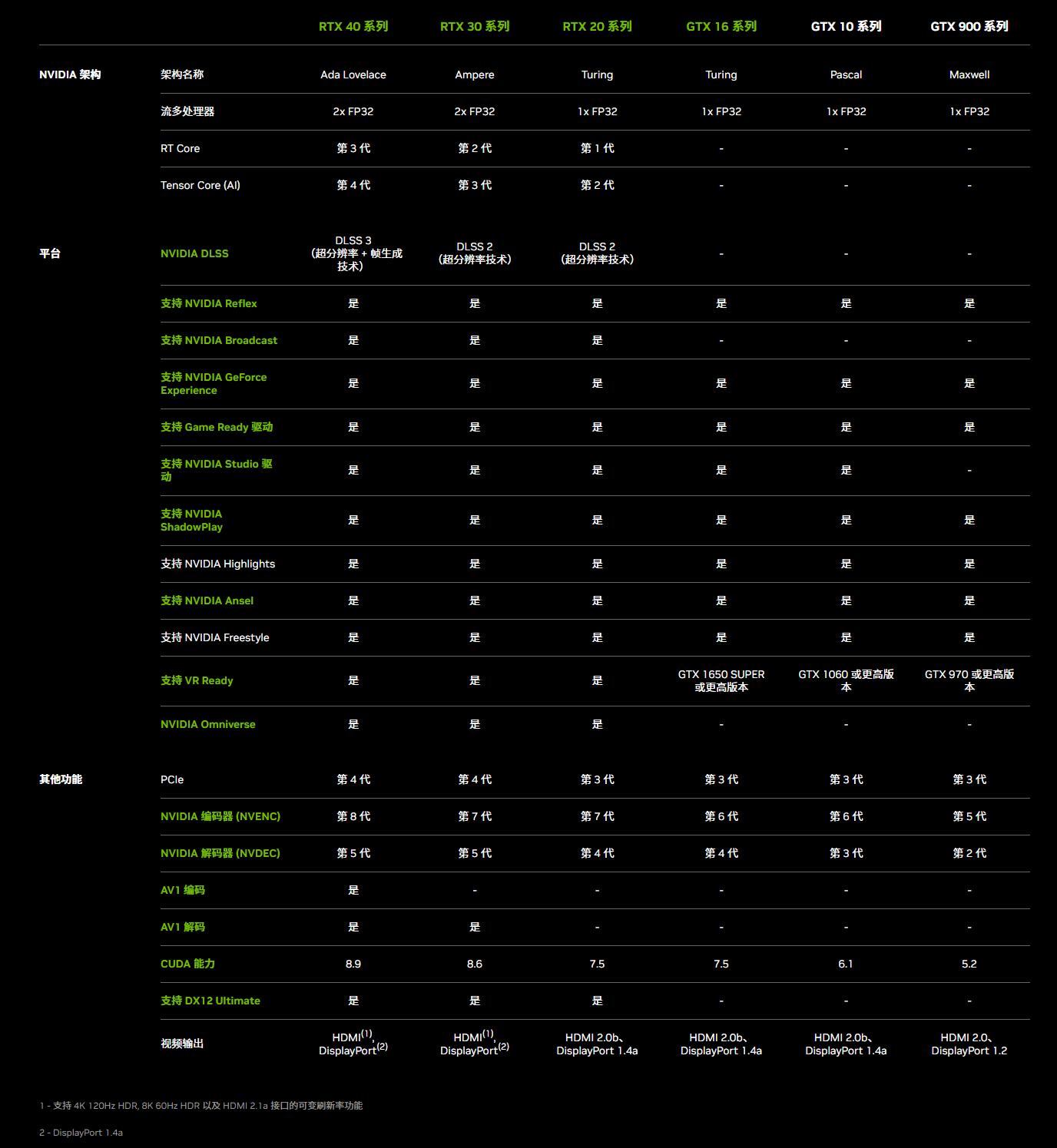1057x1148 pixels.
Task: Click the NVIDIA 架构 section label
Action: click(70, 74)
